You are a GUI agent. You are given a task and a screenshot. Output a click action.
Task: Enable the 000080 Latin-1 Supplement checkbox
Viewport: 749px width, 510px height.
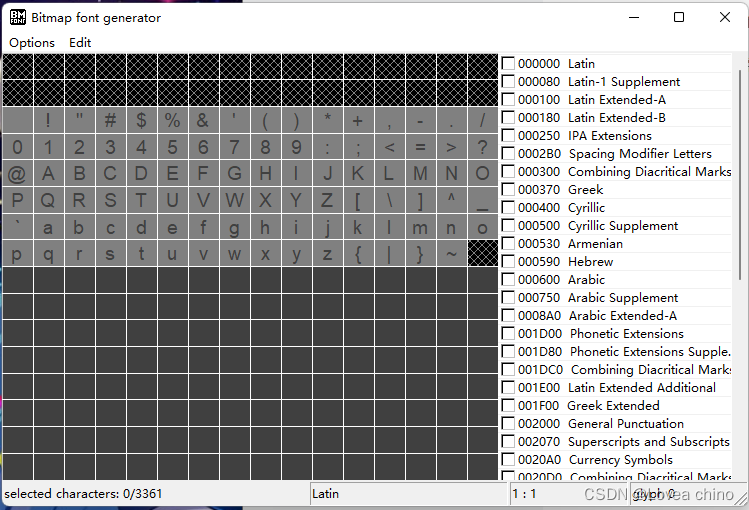(508, 82)
